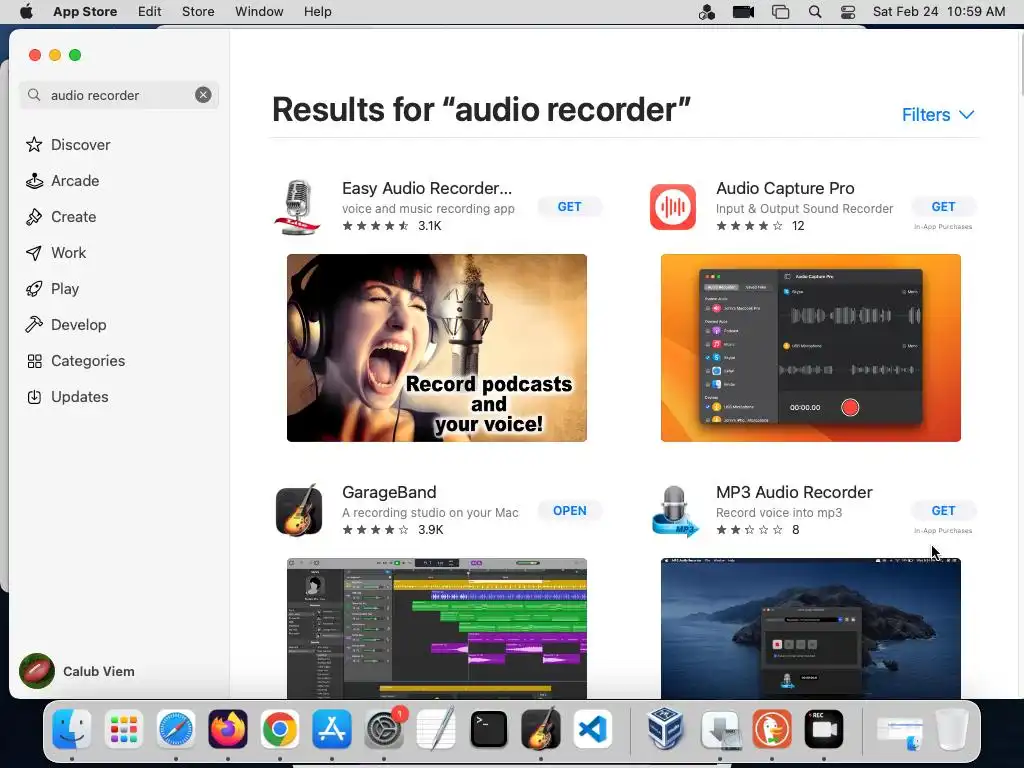1024x768 pixels.
Task: Open VirtualBox from the Dock
Action: pos(665,729)
